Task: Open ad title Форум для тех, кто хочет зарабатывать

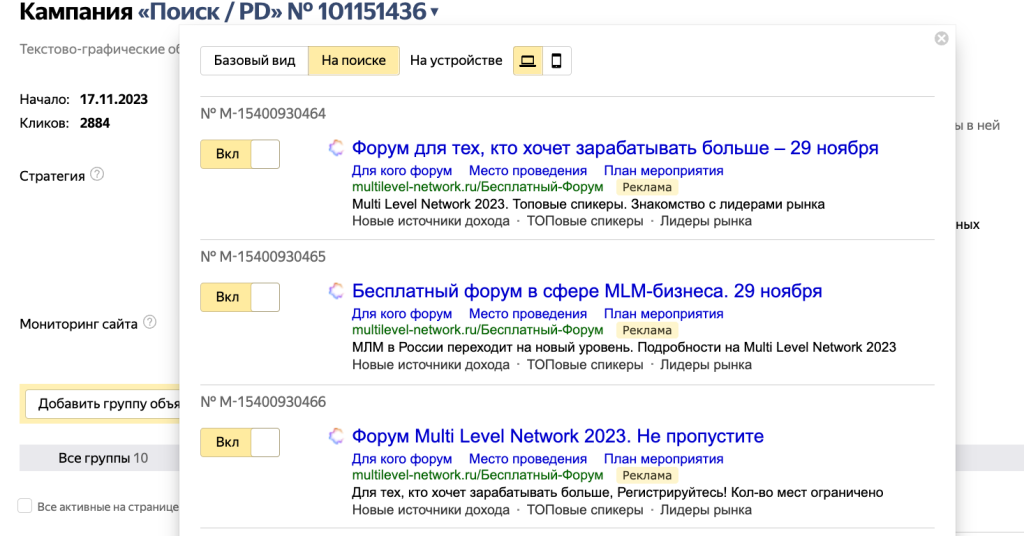Action: (615, 148)
